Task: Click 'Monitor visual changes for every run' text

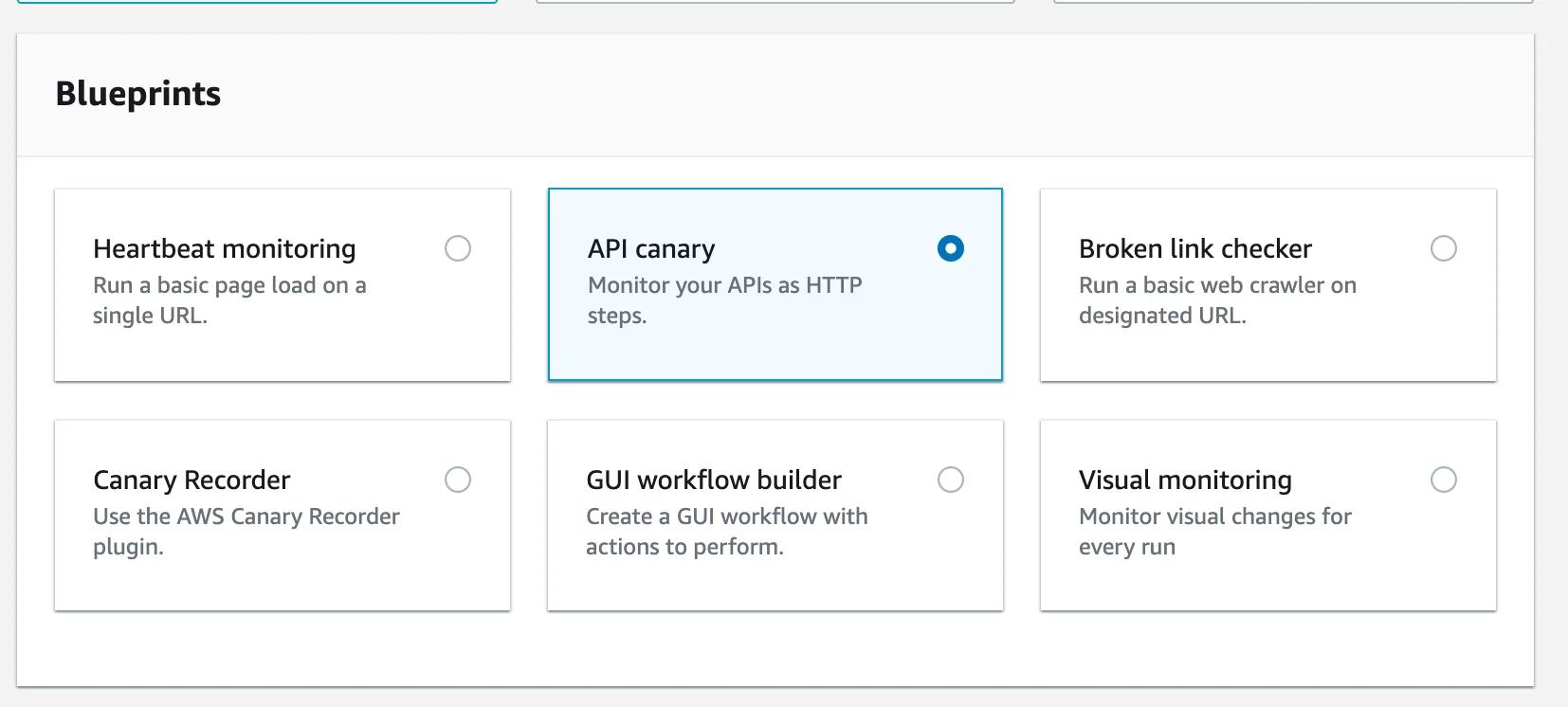Action: click(x=1215, y=532)
